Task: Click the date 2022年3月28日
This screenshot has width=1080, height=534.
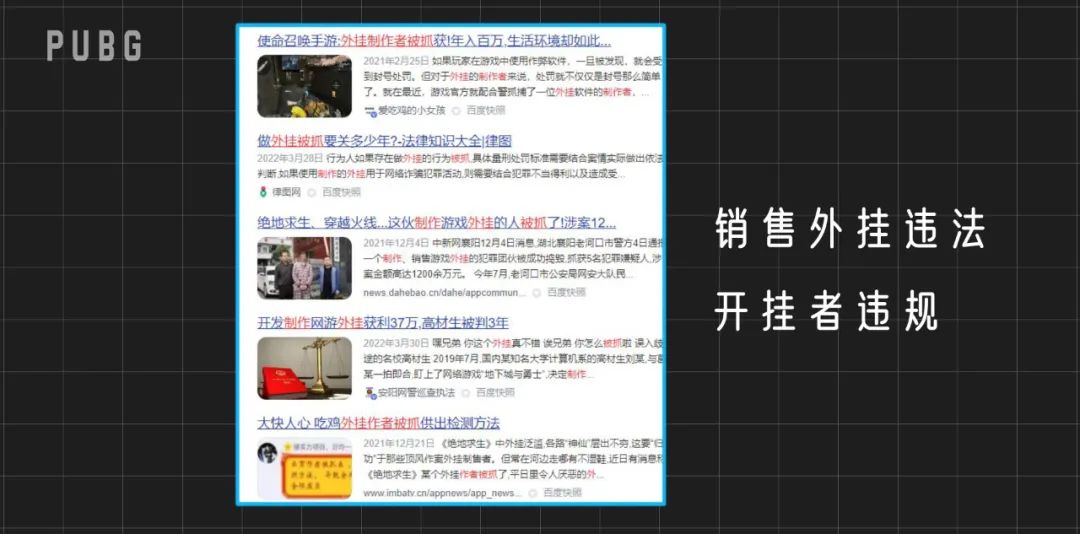Action: (x=289, y=158)
